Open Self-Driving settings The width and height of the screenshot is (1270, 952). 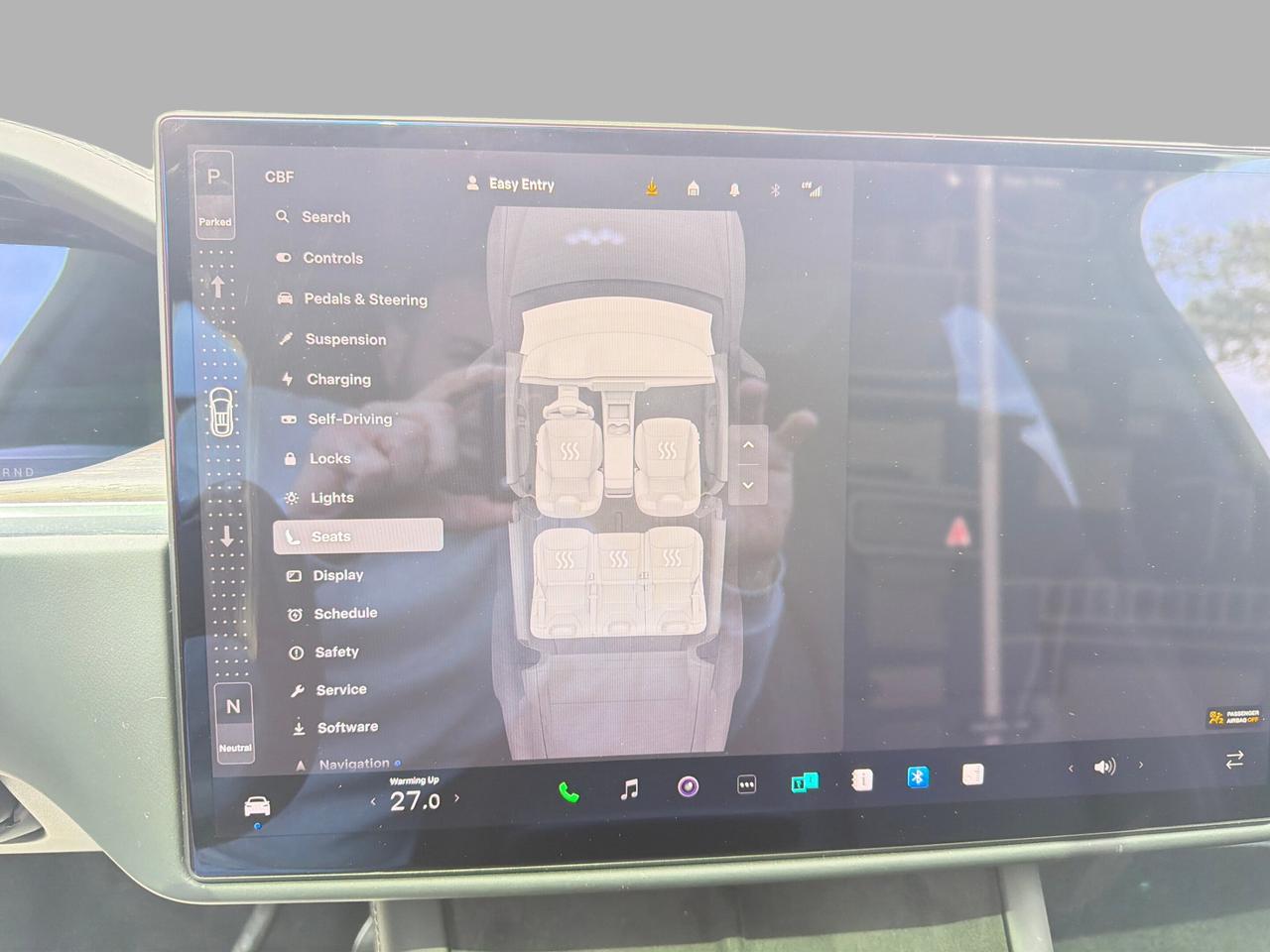tap(337, 418)
